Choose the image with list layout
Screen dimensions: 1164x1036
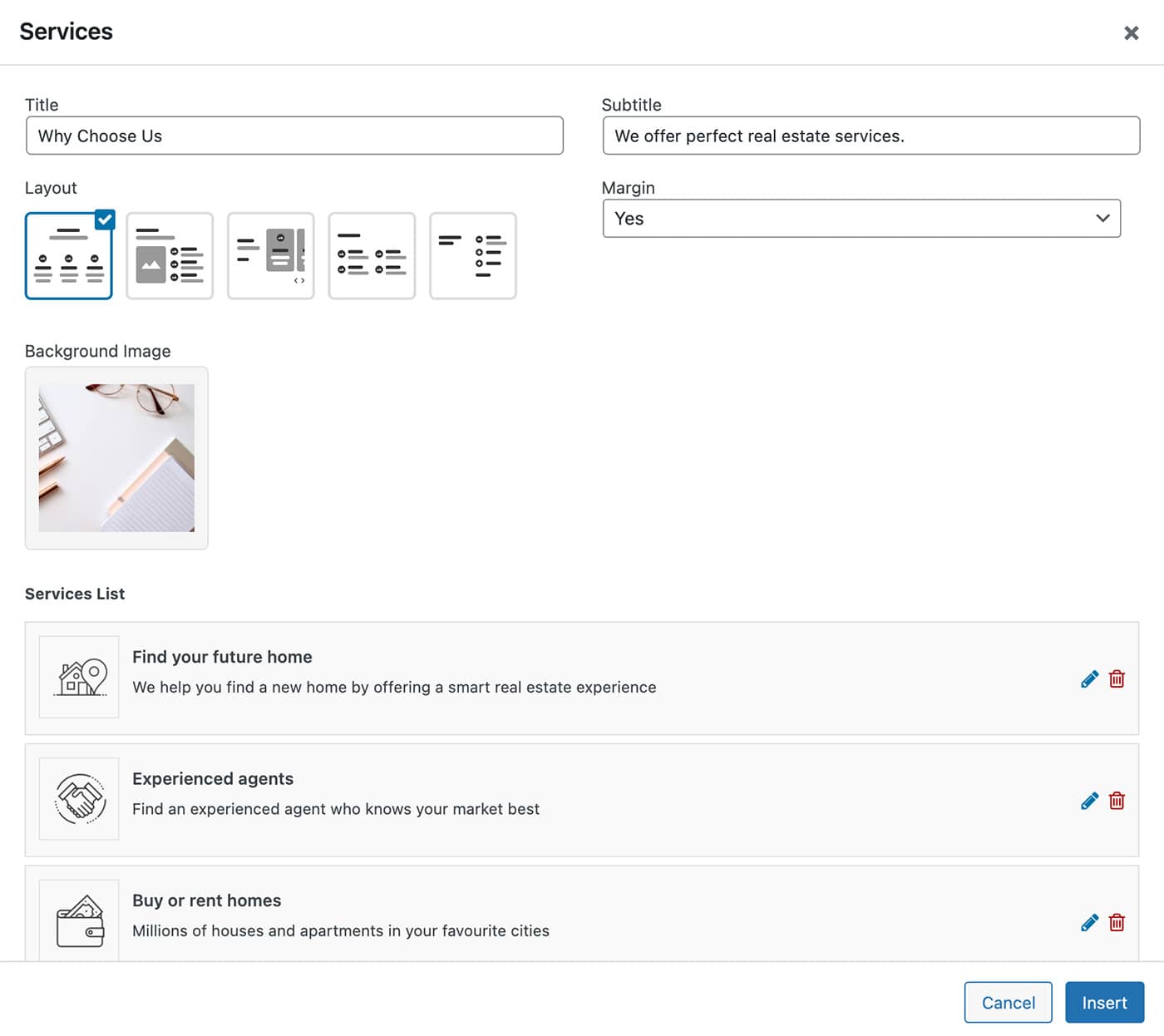(x=170, y=256)
